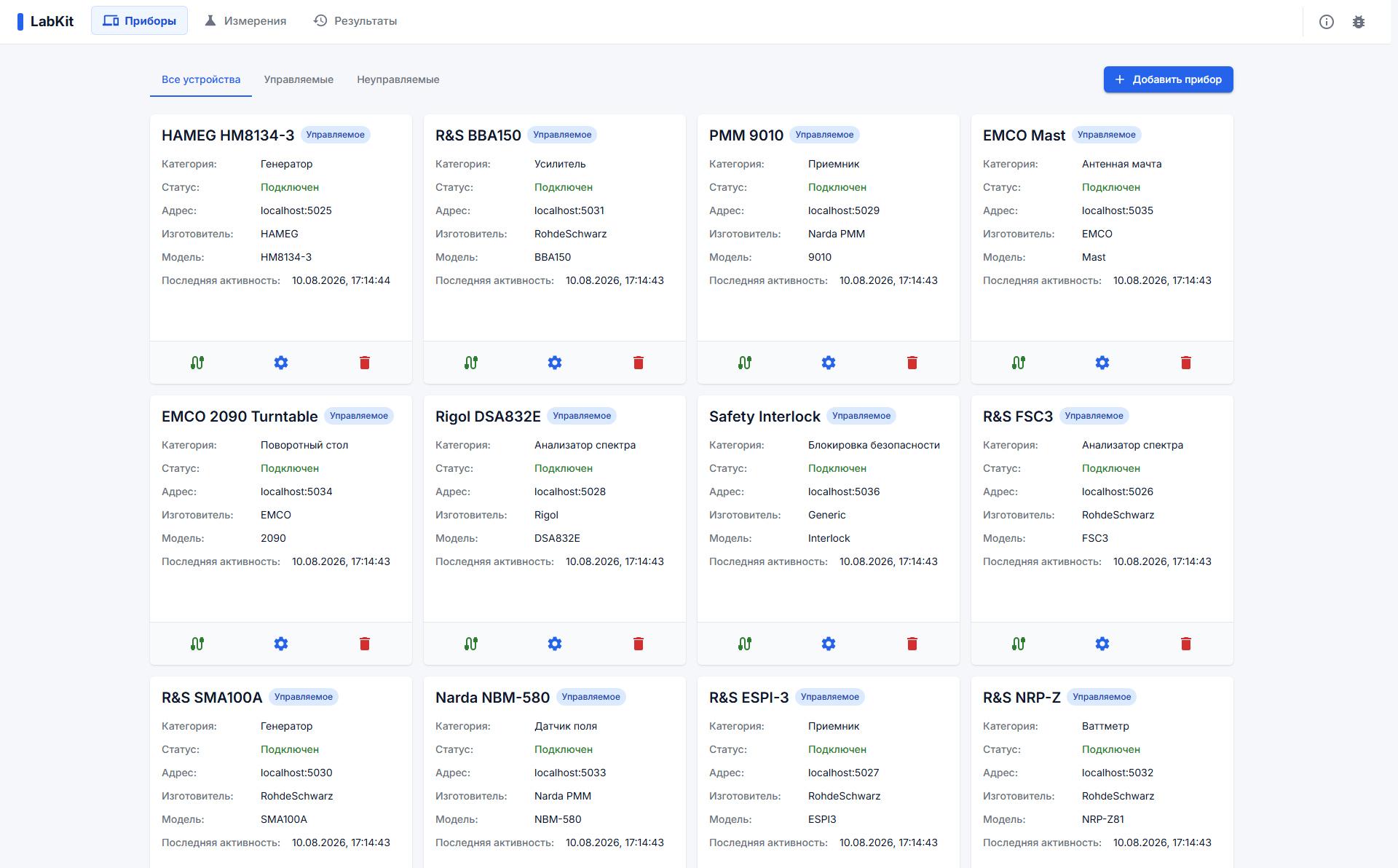Click the R&S NRP-Z card title
The width and height of the screenshot is (1398, 868).
[x=1022, y=698]
